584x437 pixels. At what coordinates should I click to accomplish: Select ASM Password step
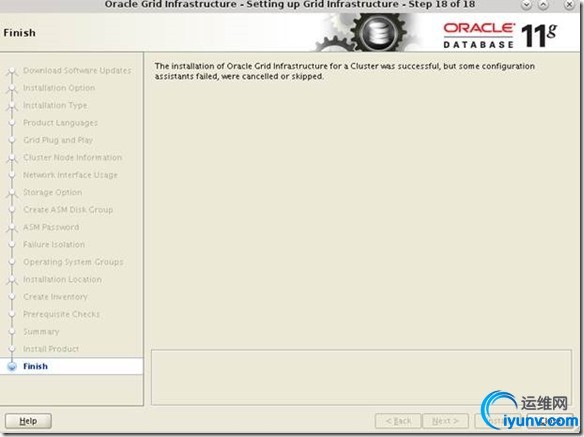click(51, 227)
